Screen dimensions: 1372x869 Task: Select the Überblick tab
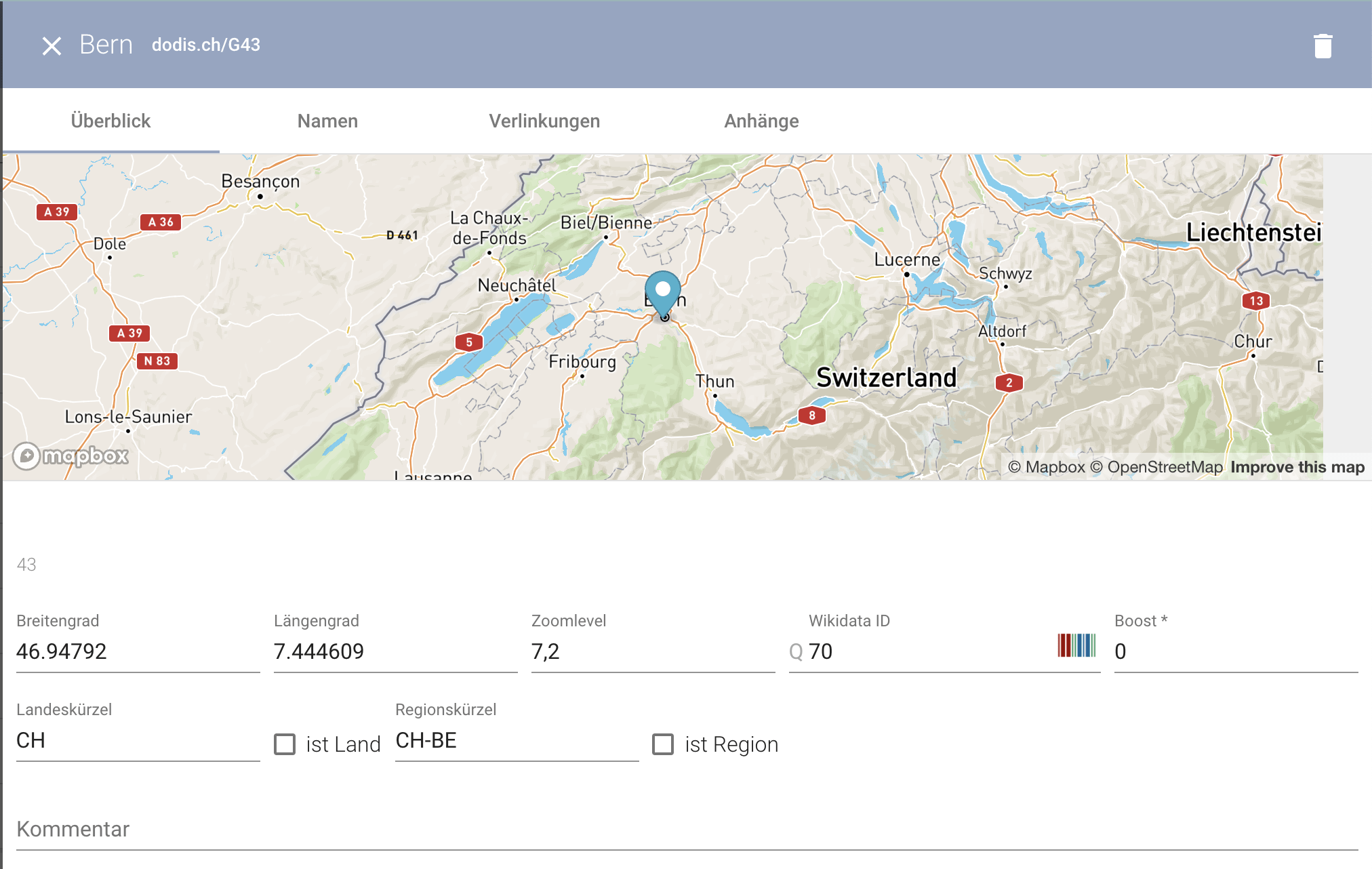[110, 121]
